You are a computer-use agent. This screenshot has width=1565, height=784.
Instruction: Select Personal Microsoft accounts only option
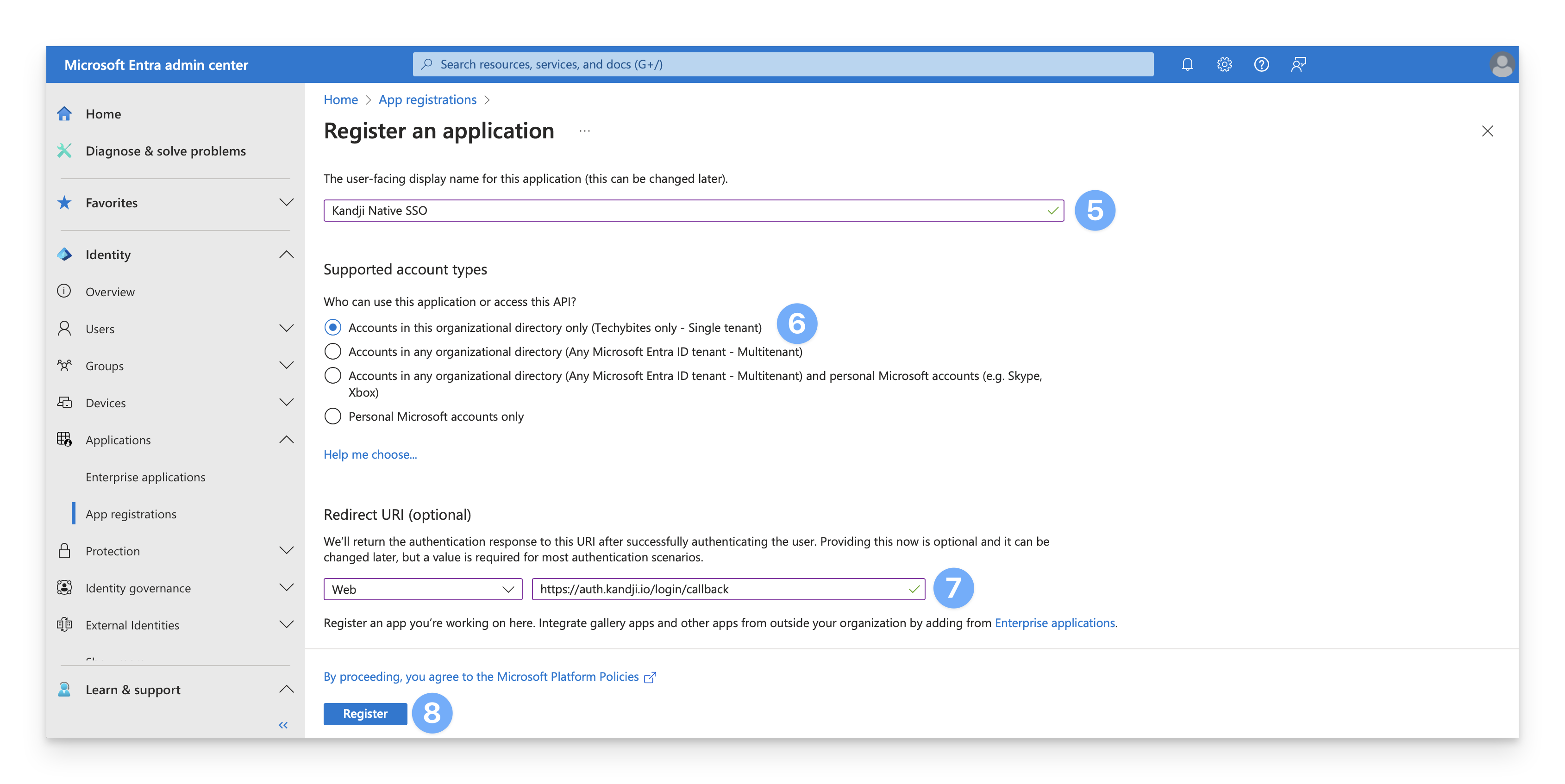[x=333, y=416]
